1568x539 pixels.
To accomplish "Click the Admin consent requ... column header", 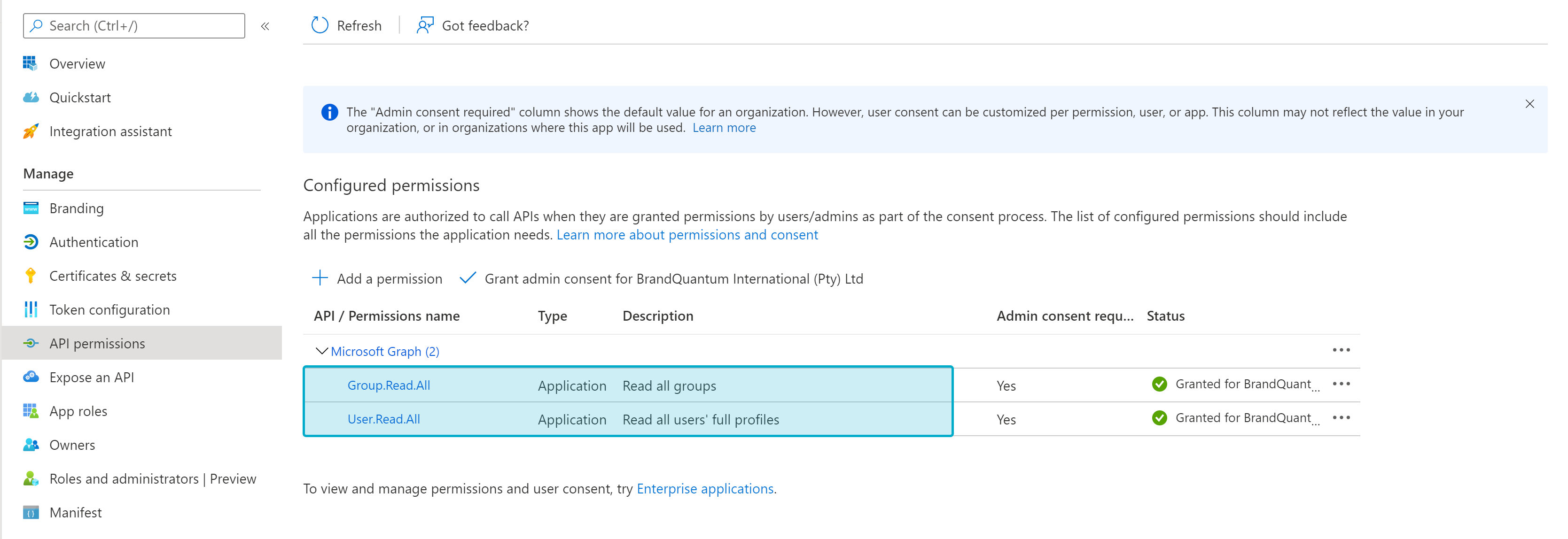I will pyautogui.click(x=1065, y=316).
